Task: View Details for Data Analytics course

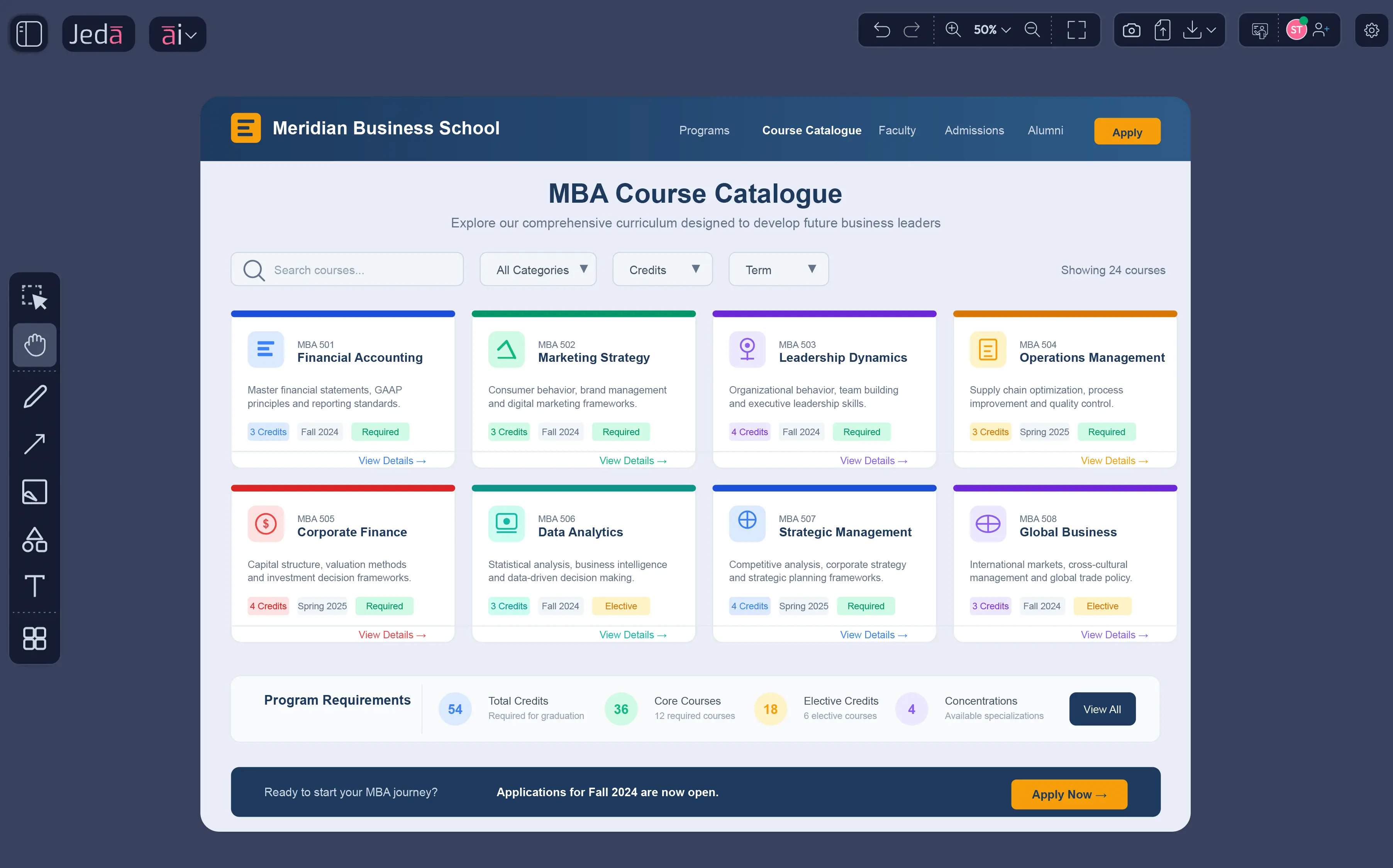Action: coord(633,634)
